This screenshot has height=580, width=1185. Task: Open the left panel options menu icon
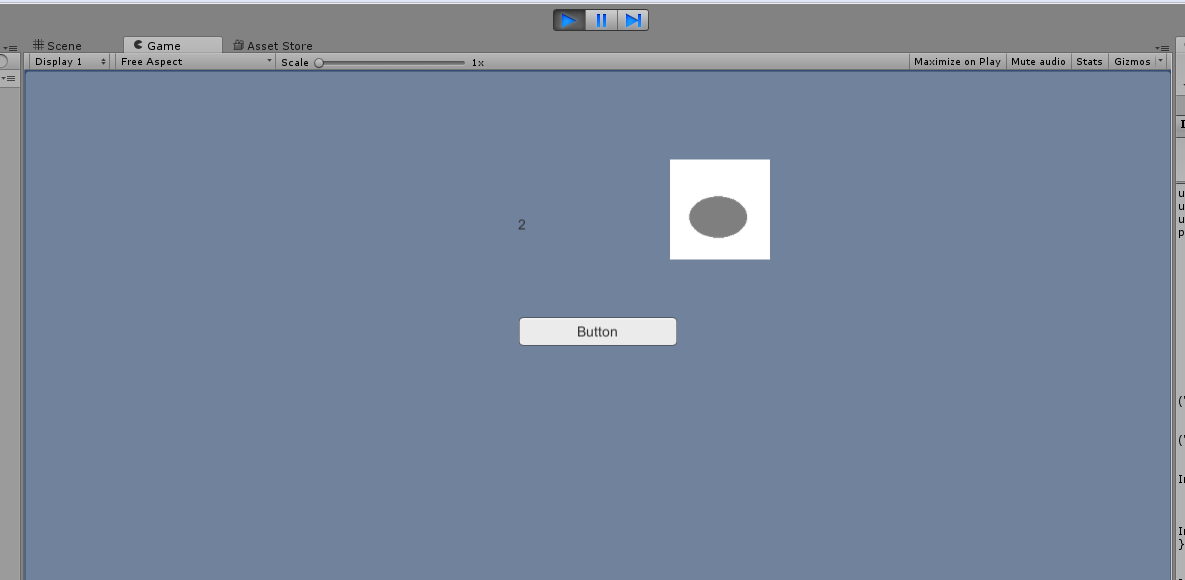[x=8, y=48]
